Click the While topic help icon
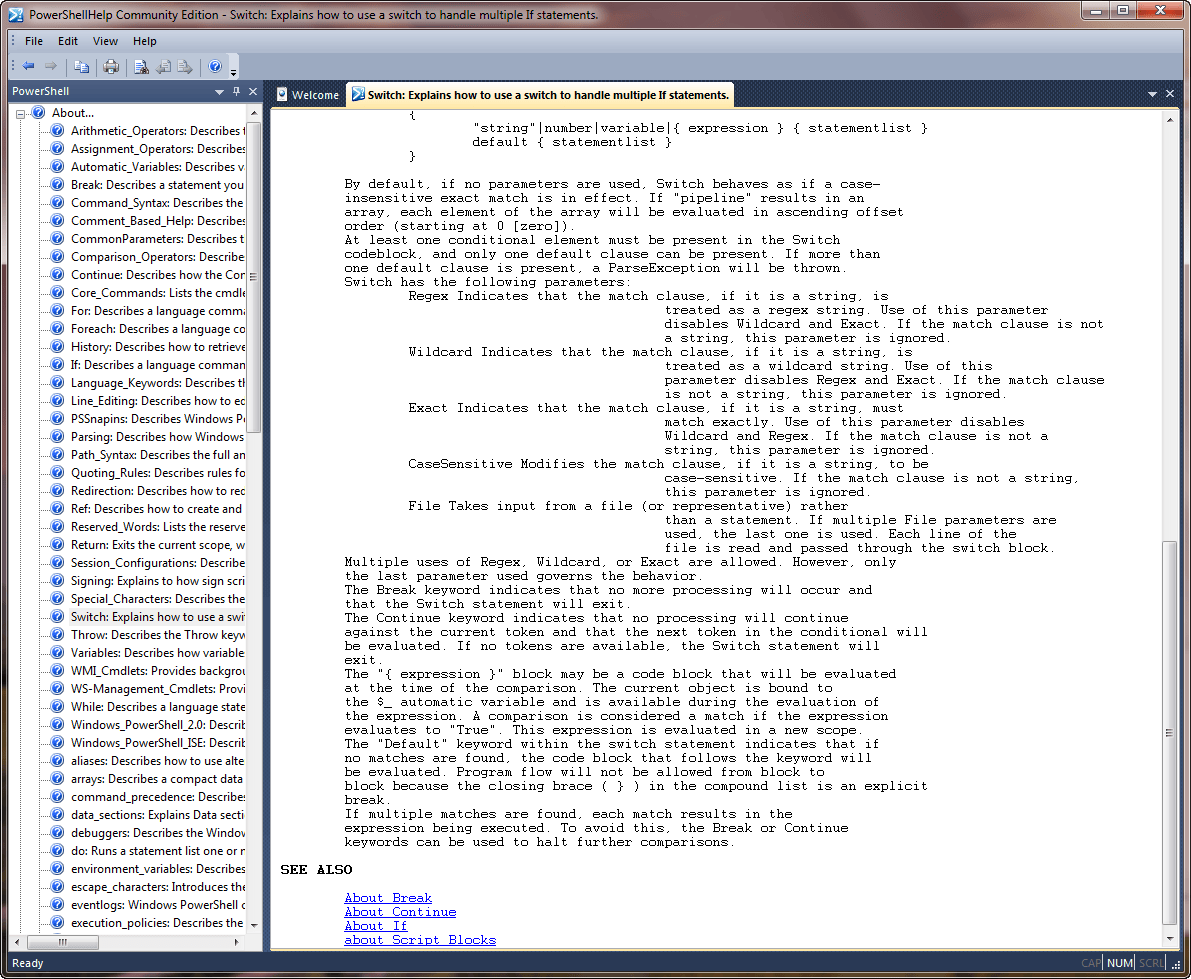Screen dimensions: 1191x979 pyautogui.click(x=57, y=706)
